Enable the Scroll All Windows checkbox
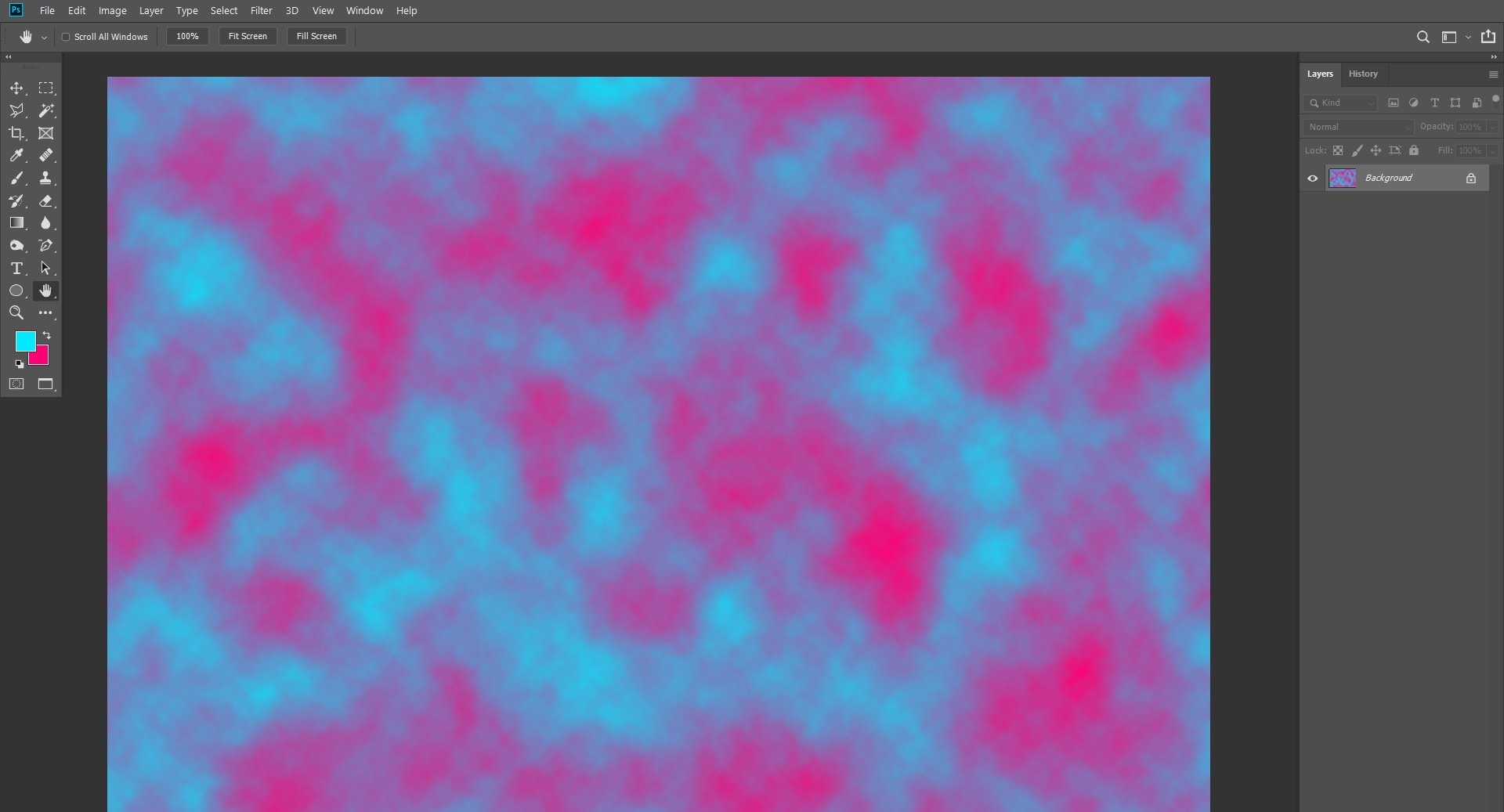Image resolution: width=1504 pixels, height=812 pixels. coord(66,36)
